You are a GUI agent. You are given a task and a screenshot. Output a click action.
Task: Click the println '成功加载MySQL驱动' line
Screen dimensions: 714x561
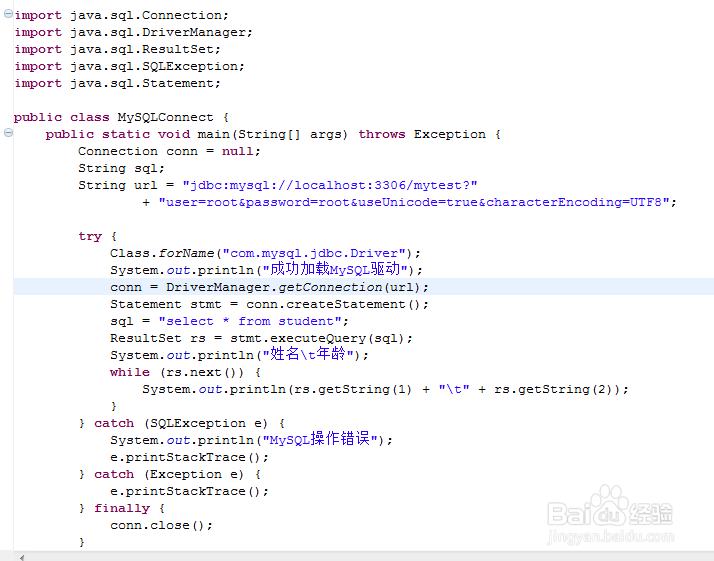(x=266, y=270)
